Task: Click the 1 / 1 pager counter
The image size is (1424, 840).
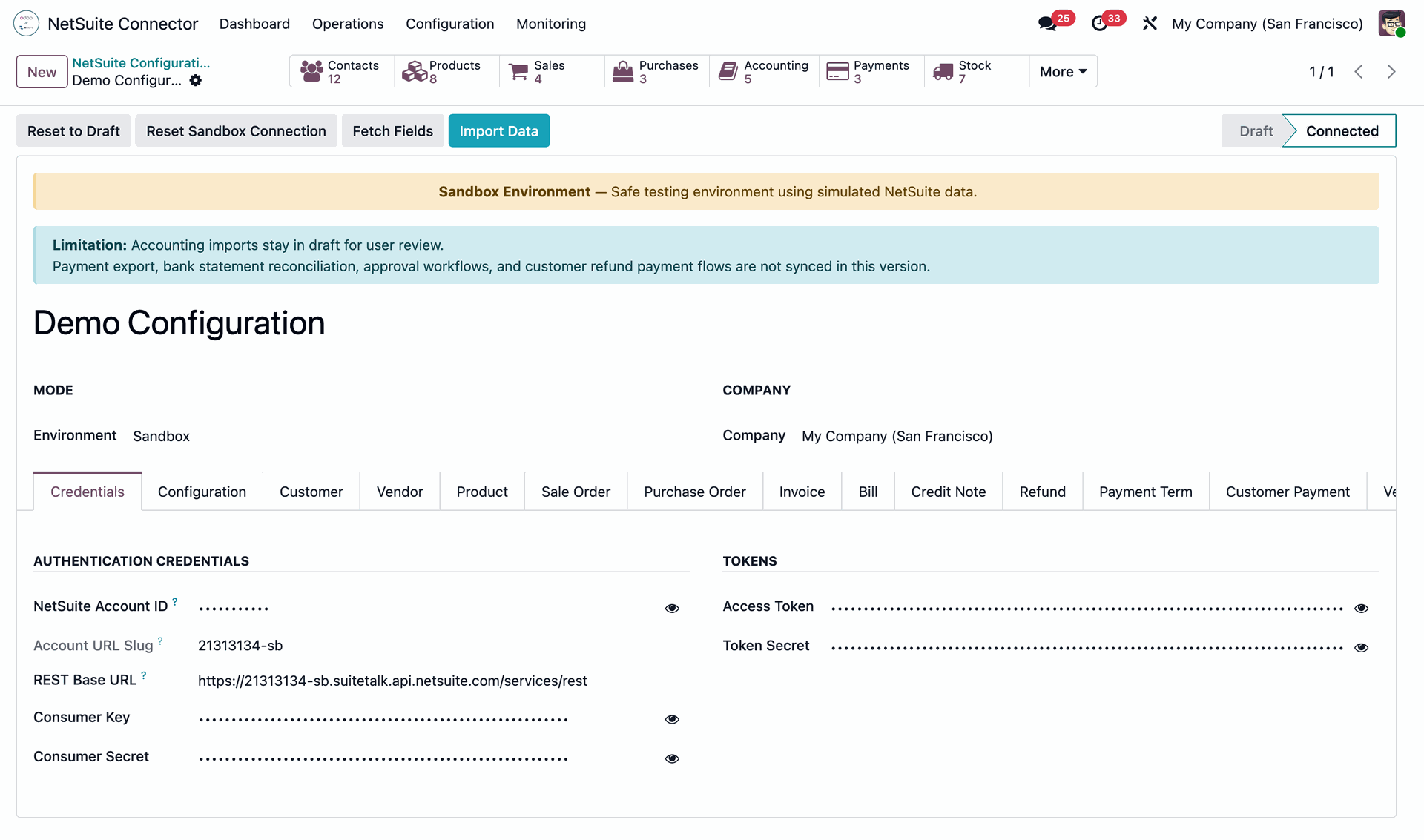Action: tap(1322, 72)
